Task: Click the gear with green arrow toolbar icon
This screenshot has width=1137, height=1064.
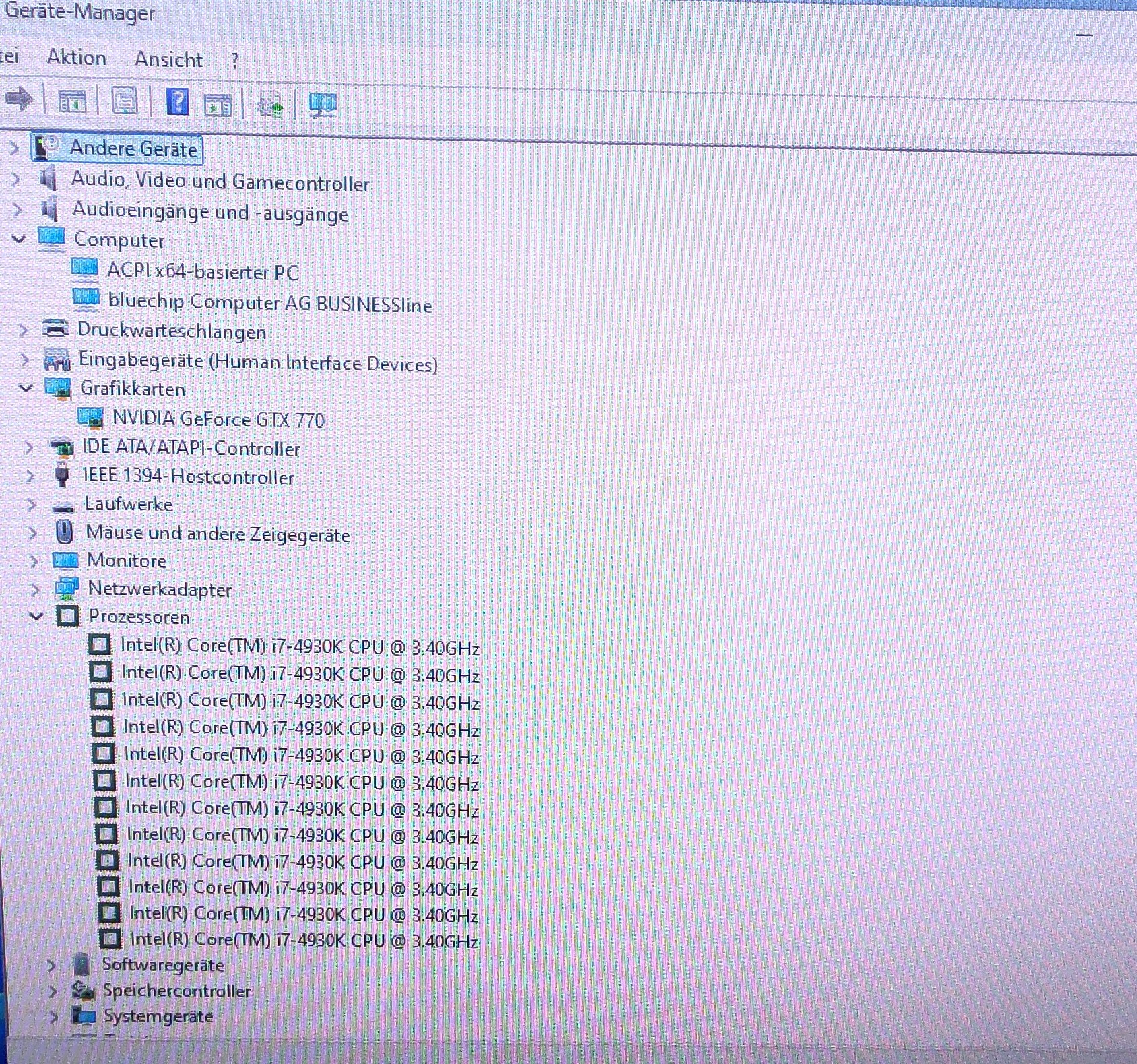Action: tap(270, 105)
